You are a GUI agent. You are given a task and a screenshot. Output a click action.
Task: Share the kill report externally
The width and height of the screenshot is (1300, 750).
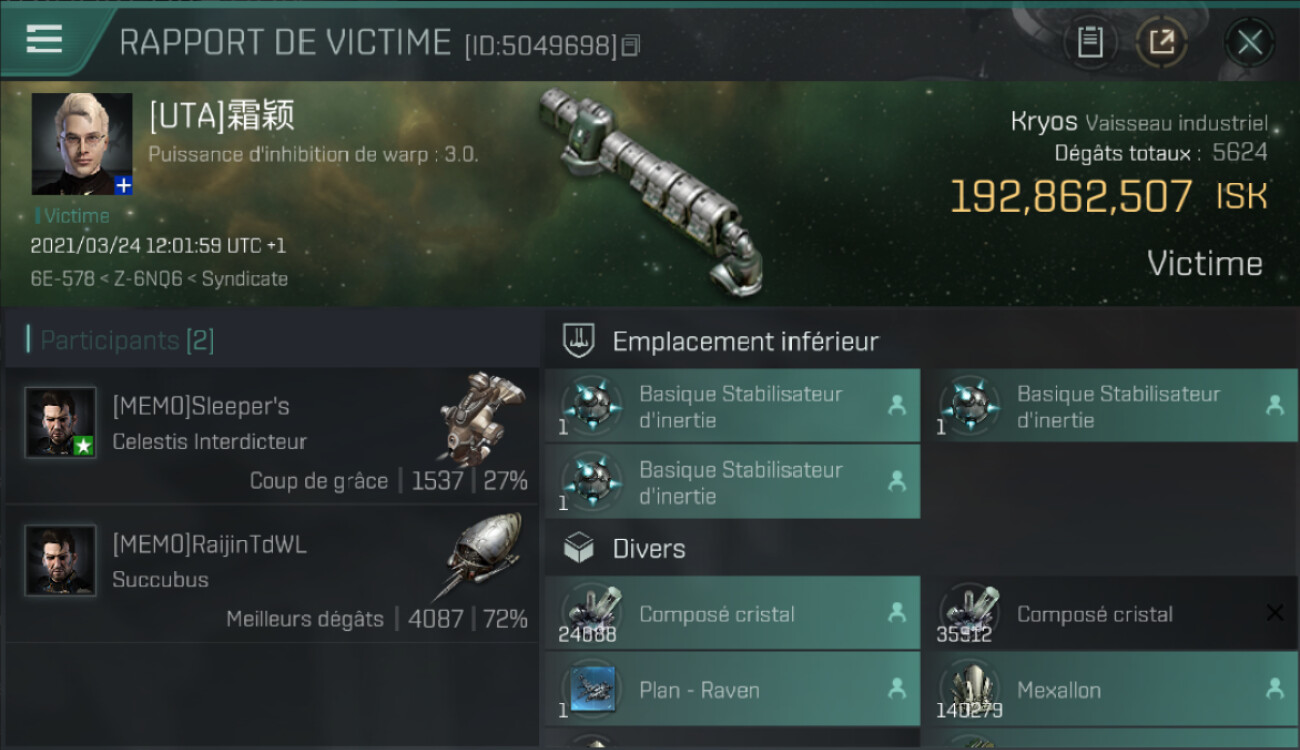pyautogui.click(x=1161, y=42)
